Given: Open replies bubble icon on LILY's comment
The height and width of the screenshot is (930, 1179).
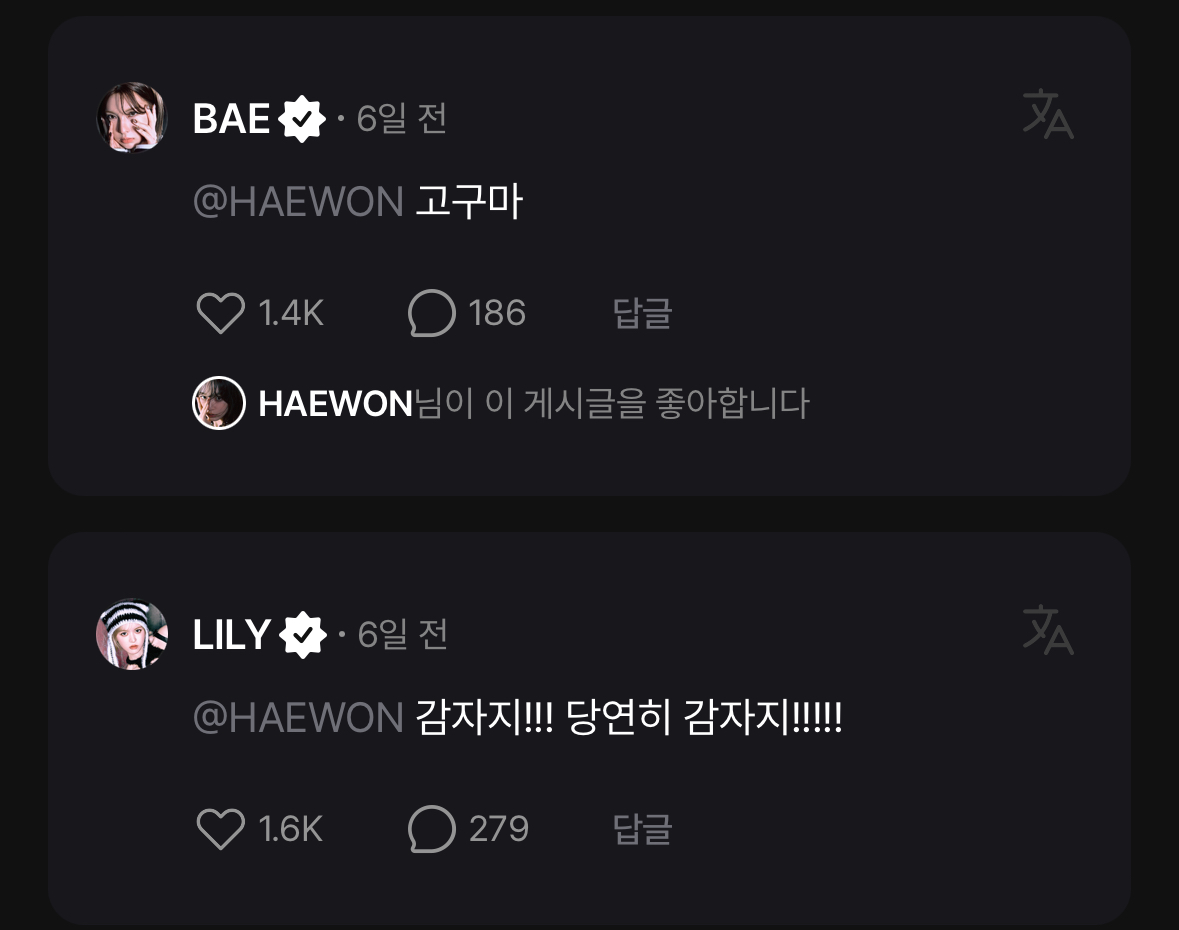Looking at the screenshot, I should (432, 829).
